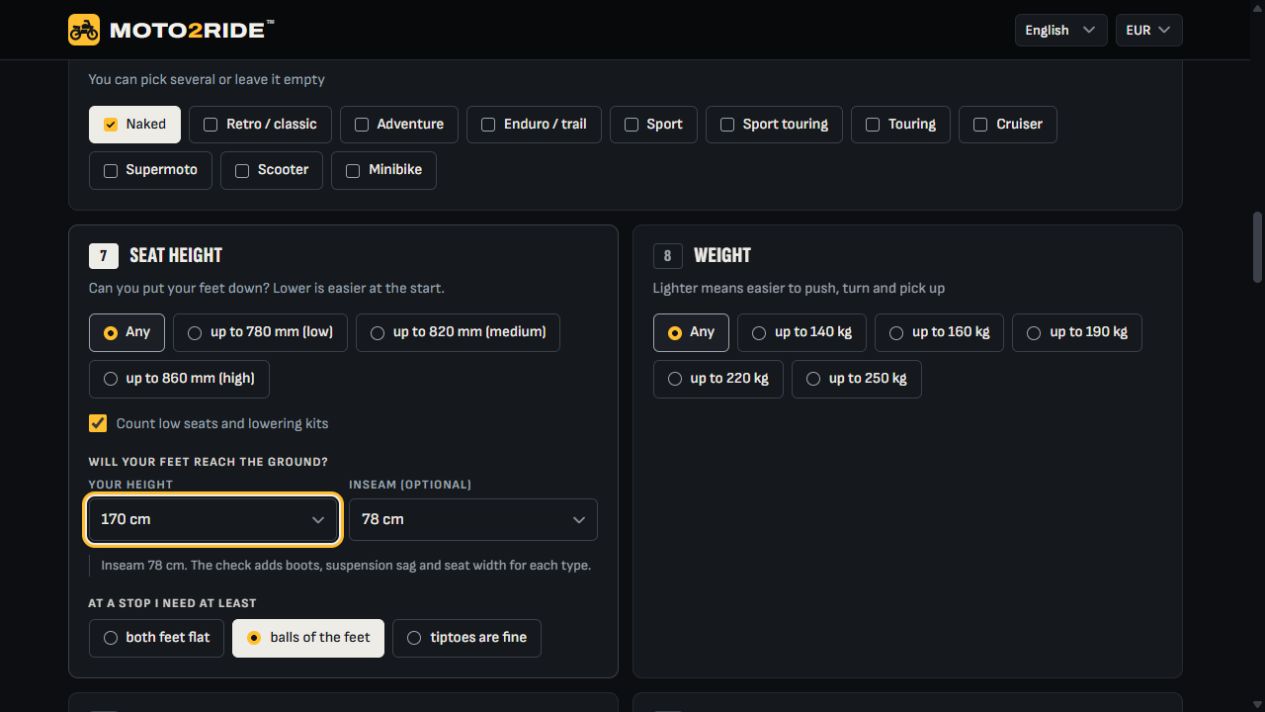Viewport: 1265px width, 712px height.
Task: Select the Sport bike type
Action: pos(654,124)
